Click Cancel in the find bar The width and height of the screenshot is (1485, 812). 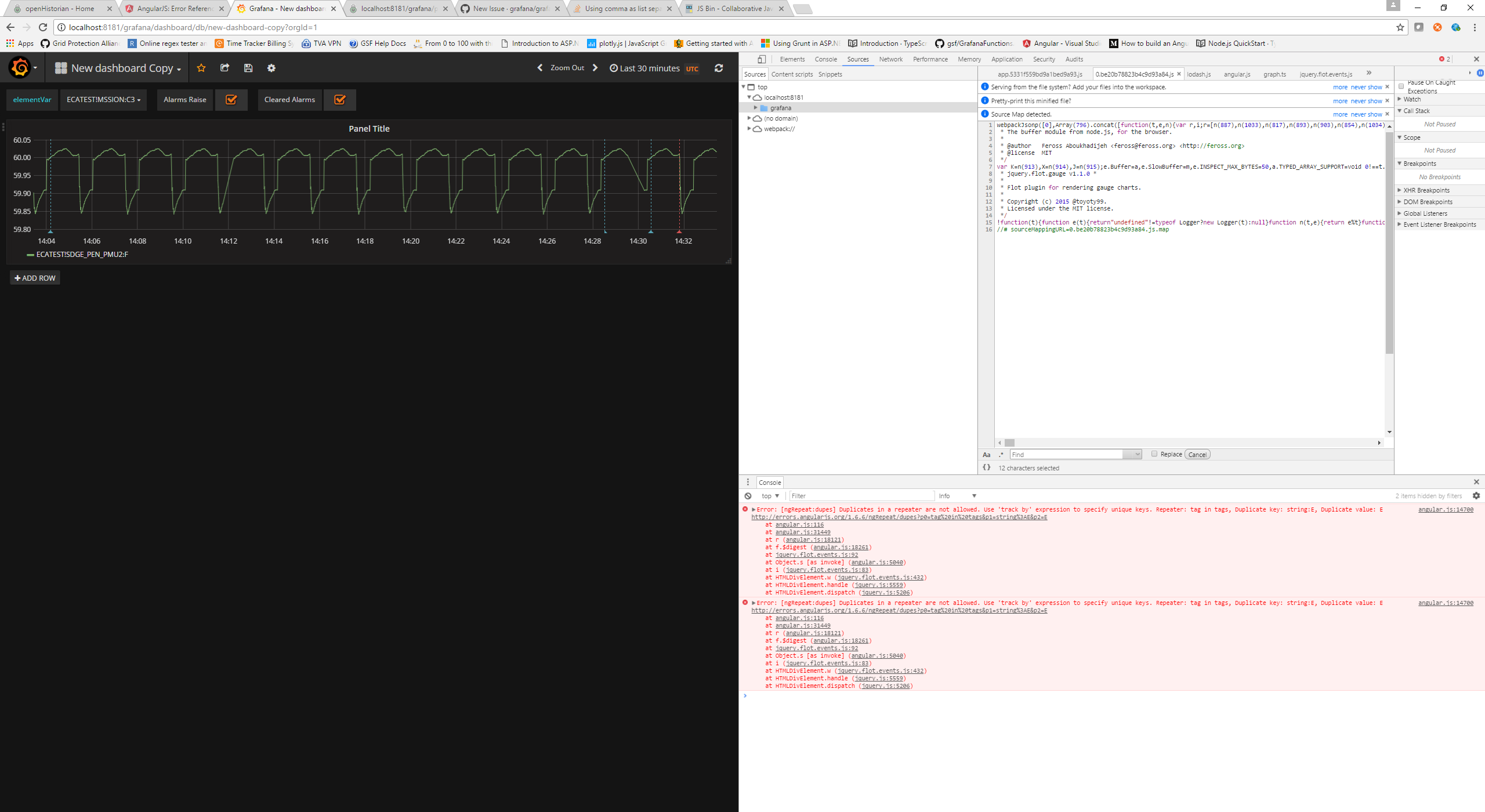click(x=1197, y=455)
